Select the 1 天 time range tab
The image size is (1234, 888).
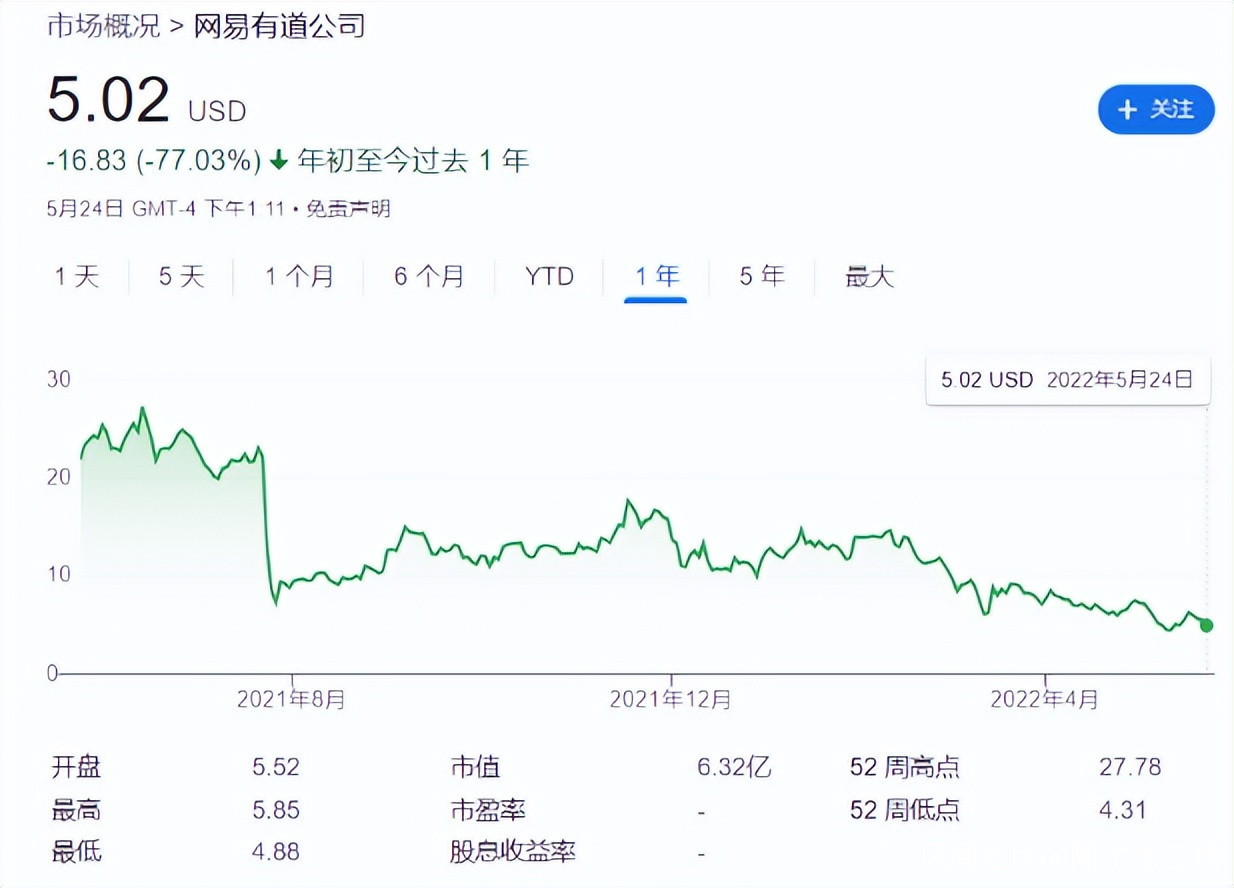[x=77, y=276]
